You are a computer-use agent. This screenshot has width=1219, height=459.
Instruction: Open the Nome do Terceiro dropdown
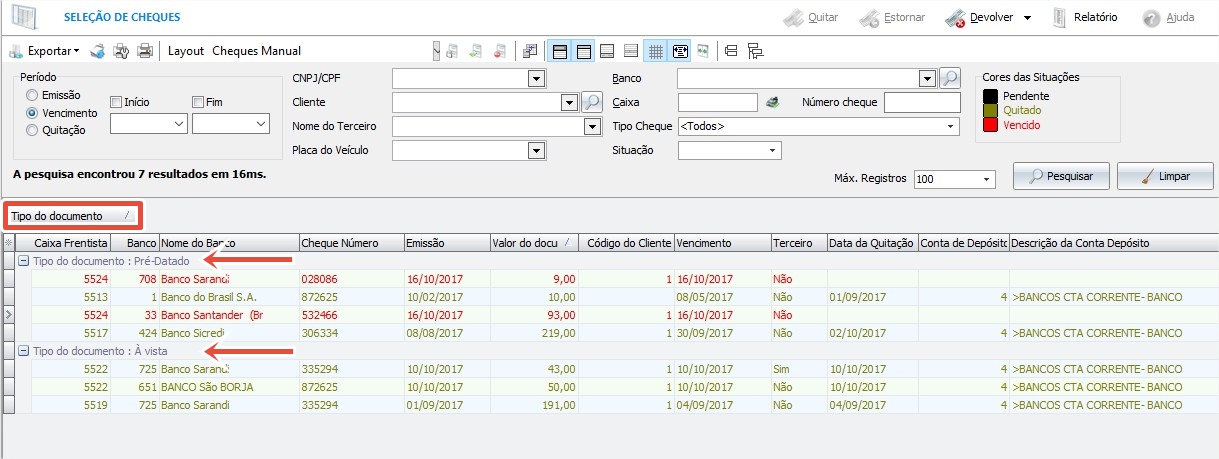tap(590, 126)
